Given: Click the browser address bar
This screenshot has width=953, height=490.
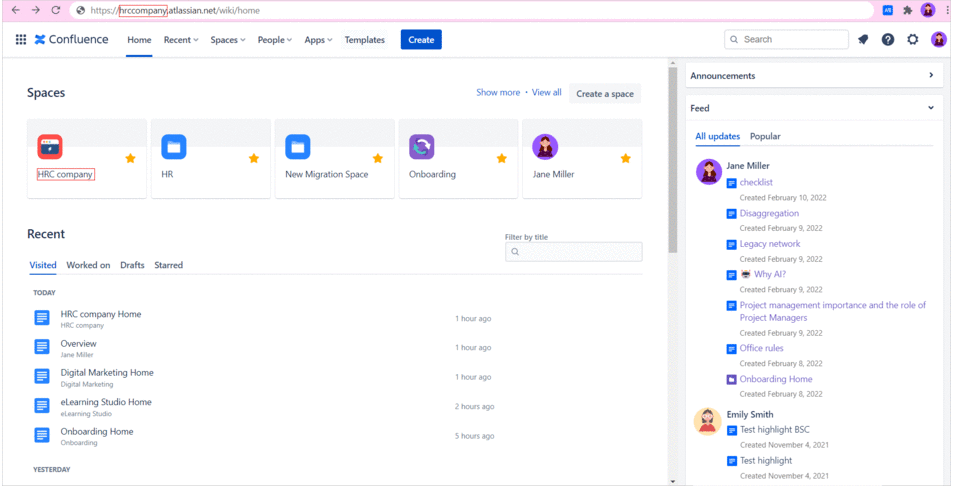Looking at the screenshot, I should pyautogui.click(x=471, y=10).
